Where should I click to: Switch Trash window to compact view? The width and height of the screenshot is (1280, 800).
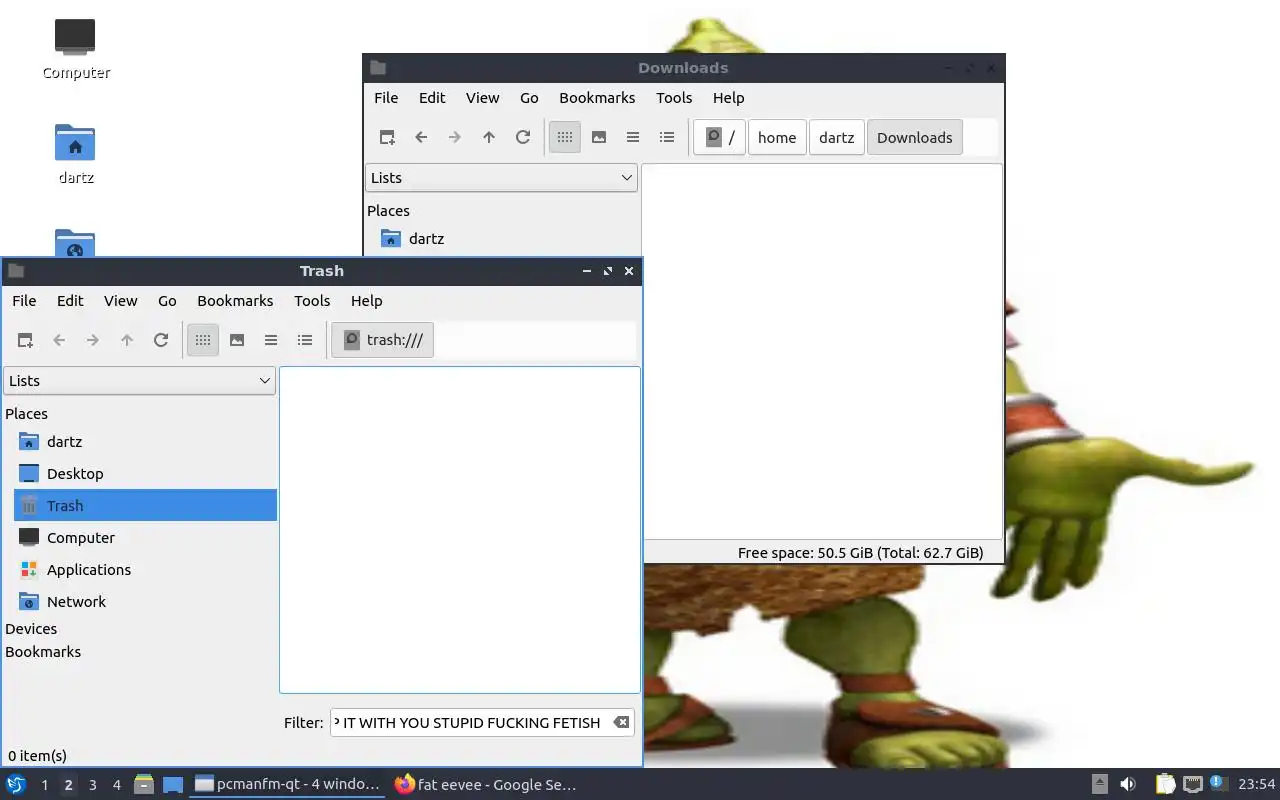271,340
